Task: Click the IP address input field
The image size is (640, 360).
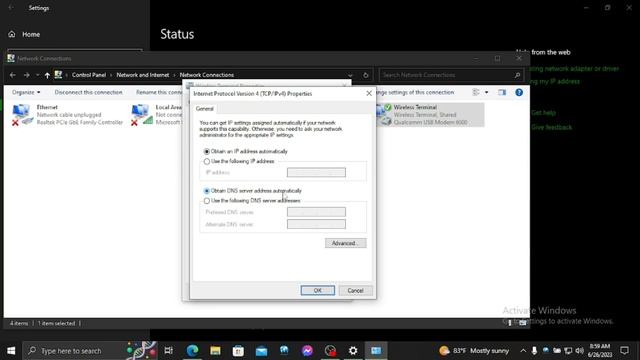Action: [316, 172]
